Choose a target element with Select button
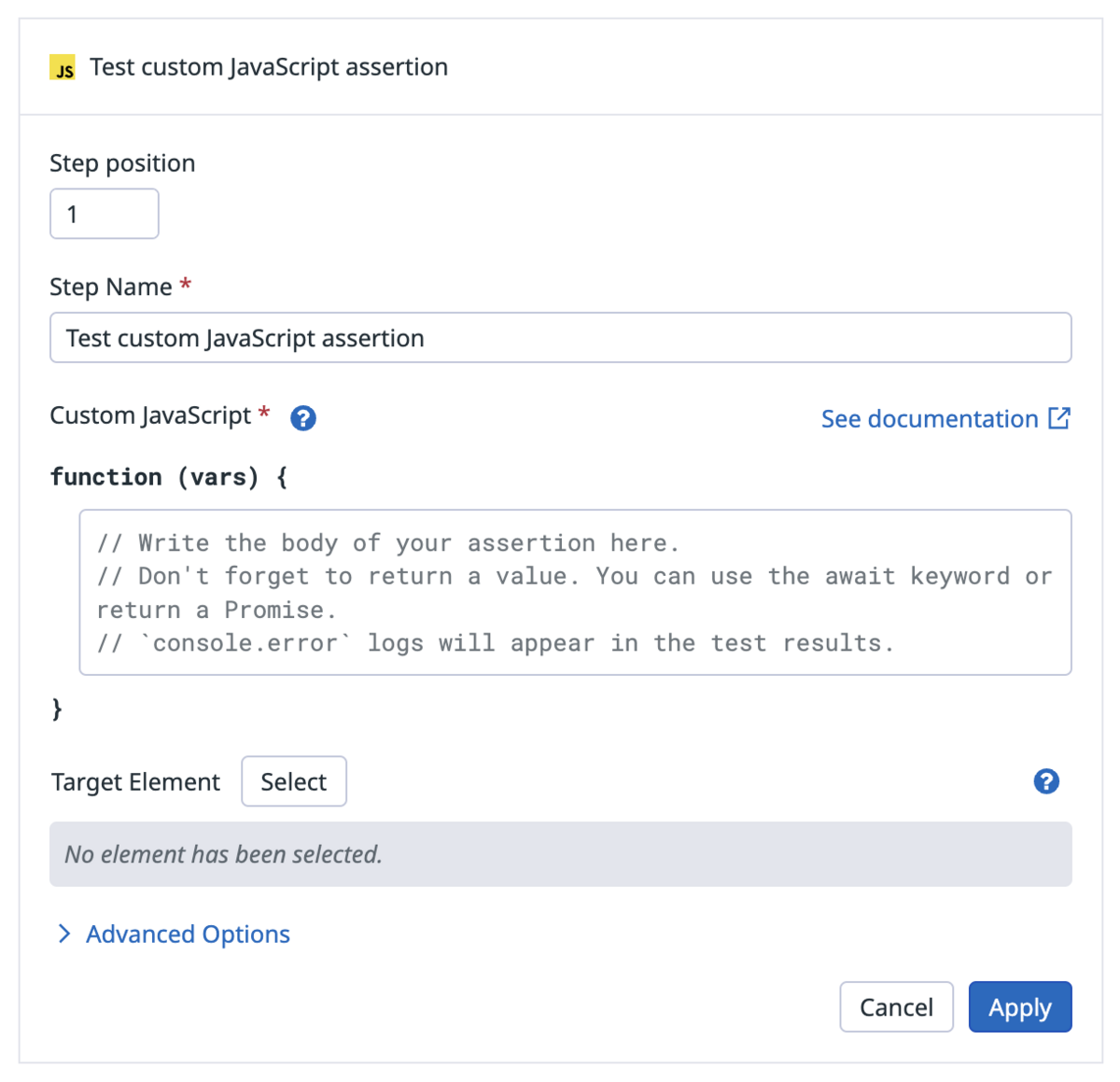The height and width of the screenshot is (1082, 1120). pyautogui.click(x=294, y=781)
